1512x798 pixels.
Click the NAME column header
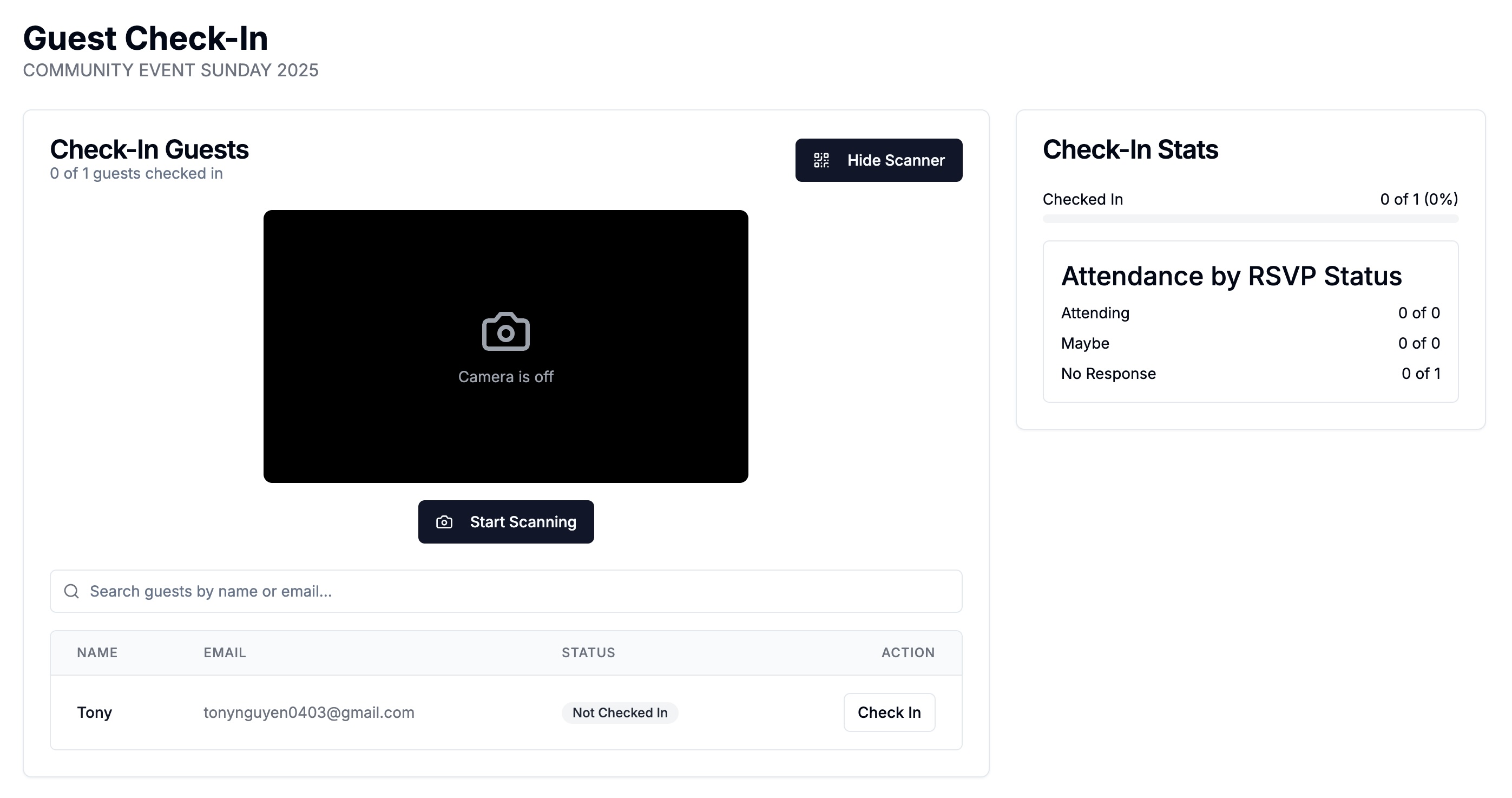(x=97, y=652)
